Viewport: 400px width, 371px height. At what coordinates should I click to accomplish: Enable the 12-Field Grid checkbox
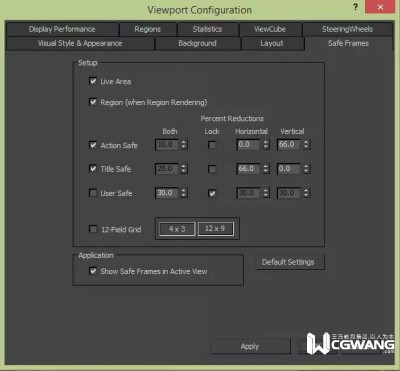tap(93, 229)
